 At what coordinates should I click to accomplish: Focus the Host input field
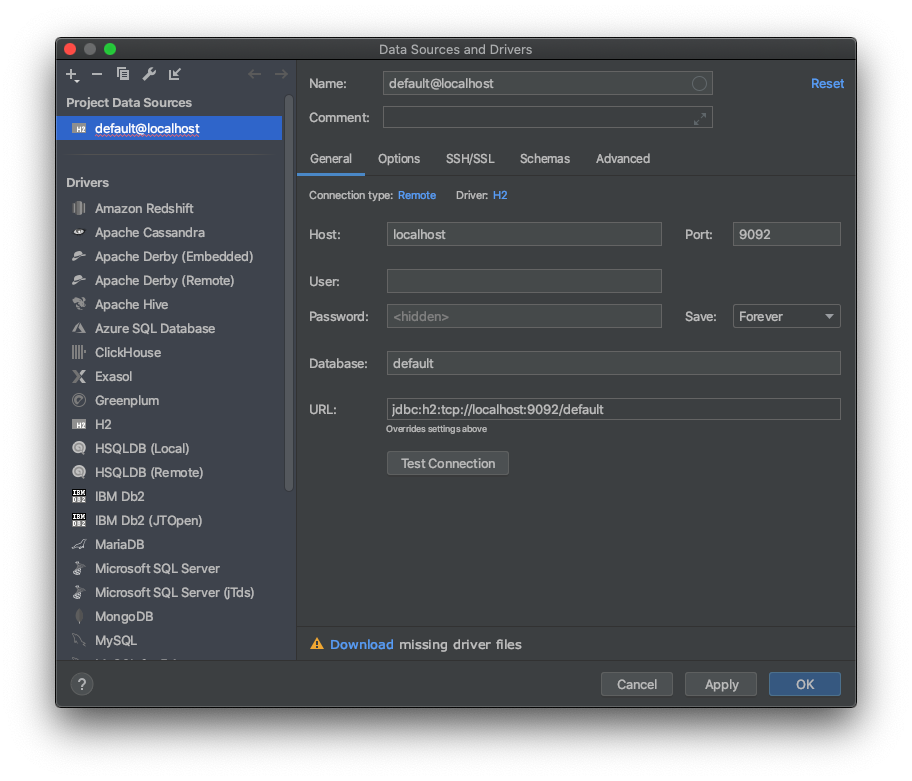524,234
